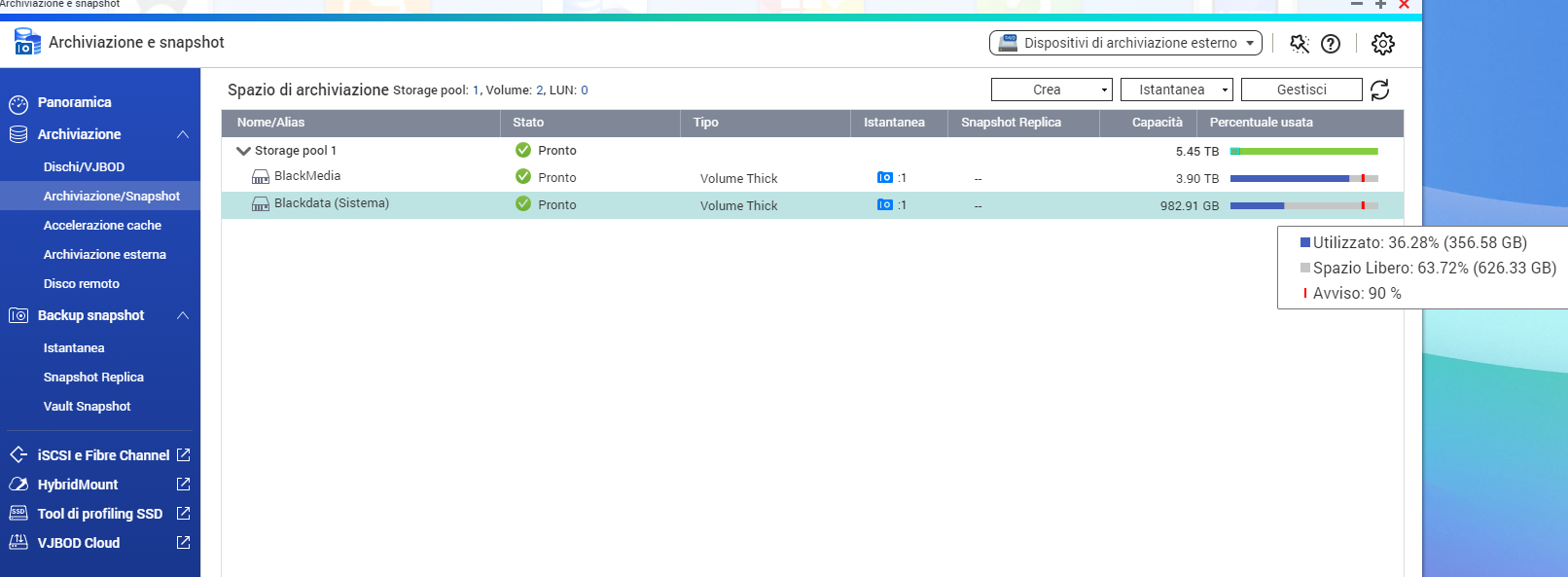The height and width of the screenshot is (577, 1568).
Task: Click the BlackMedia usage percentage bar
Action: [1303, 178]
